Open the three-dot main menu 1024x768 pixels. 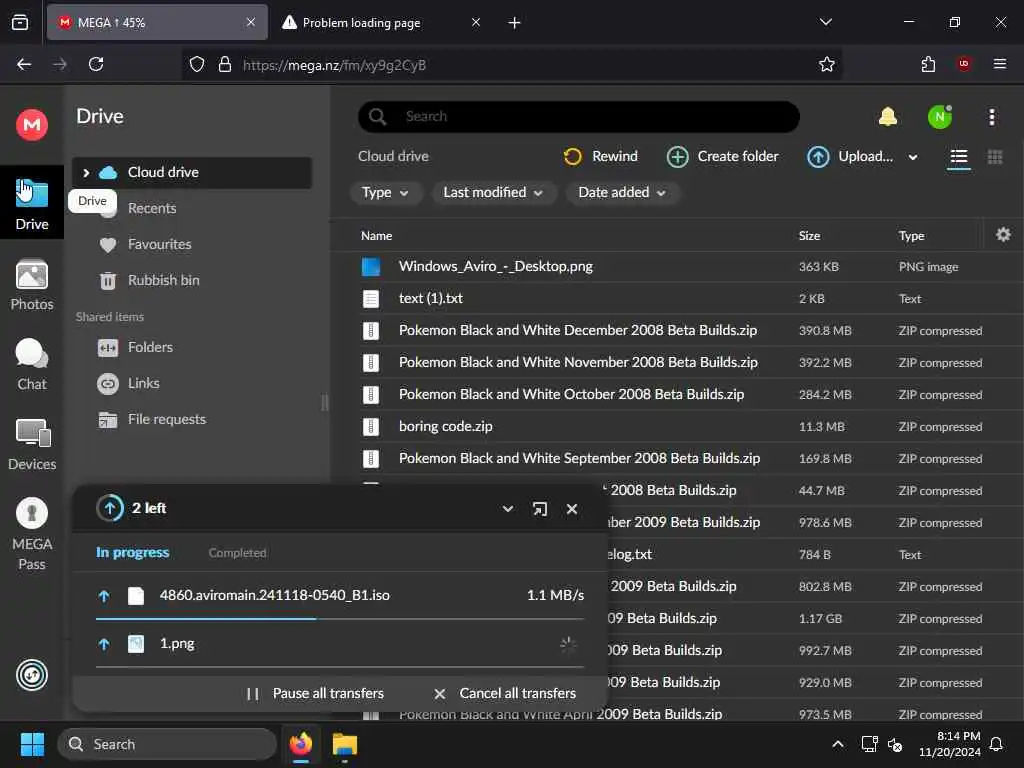(x=991, y=117)
